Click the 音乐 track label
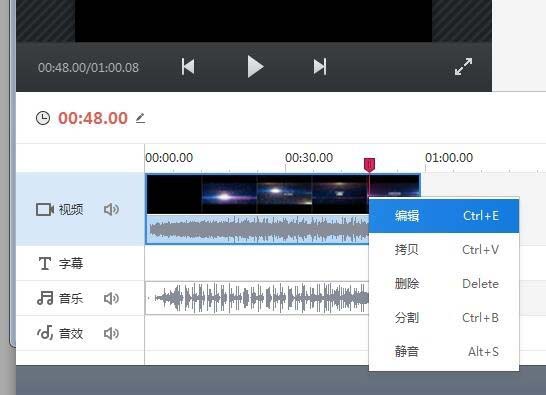 coord(71,299)
